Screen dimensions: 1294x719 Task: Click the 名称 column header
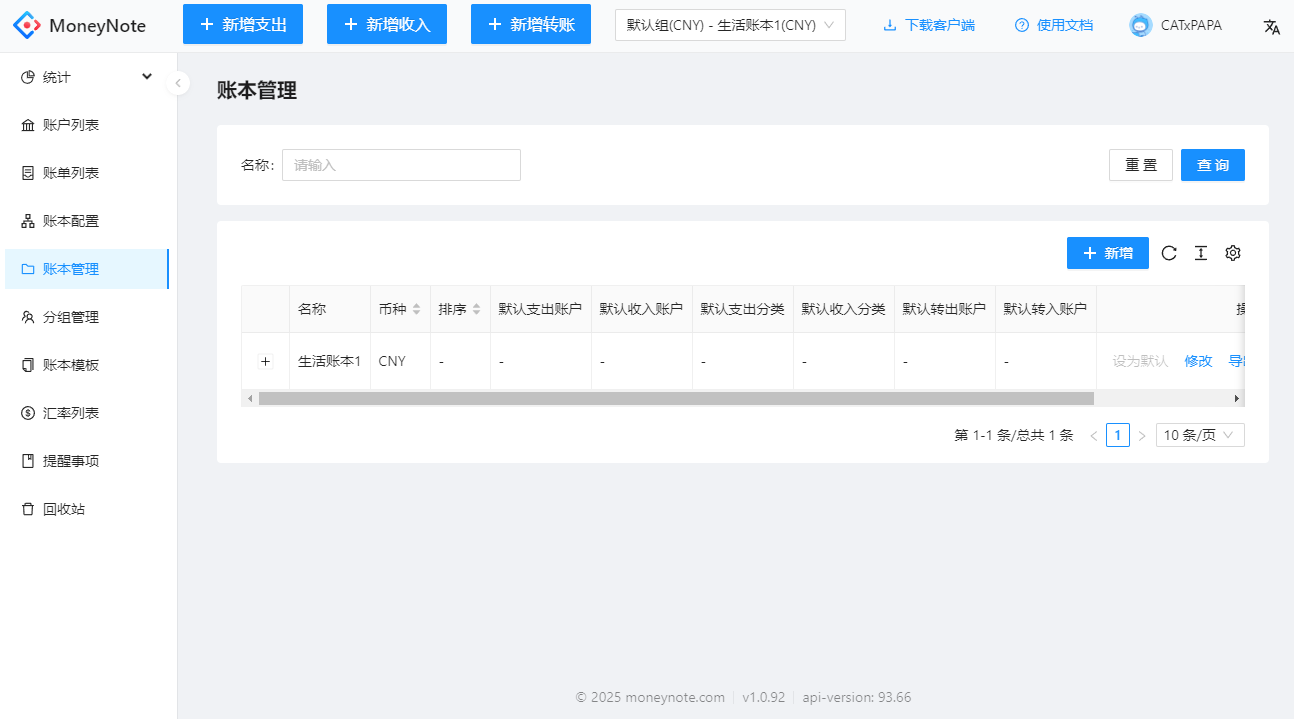330,309
